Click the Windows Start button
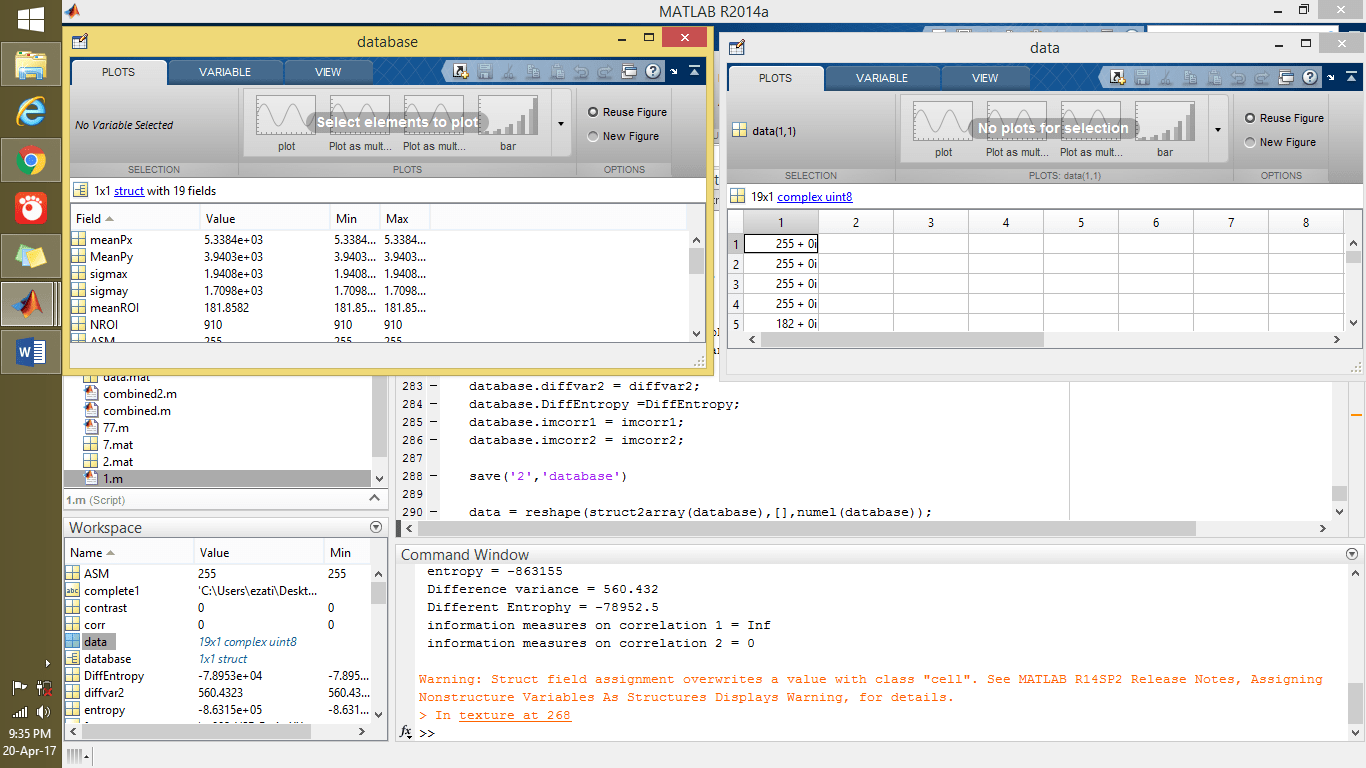1366x768 pixels. pos(31,18)
